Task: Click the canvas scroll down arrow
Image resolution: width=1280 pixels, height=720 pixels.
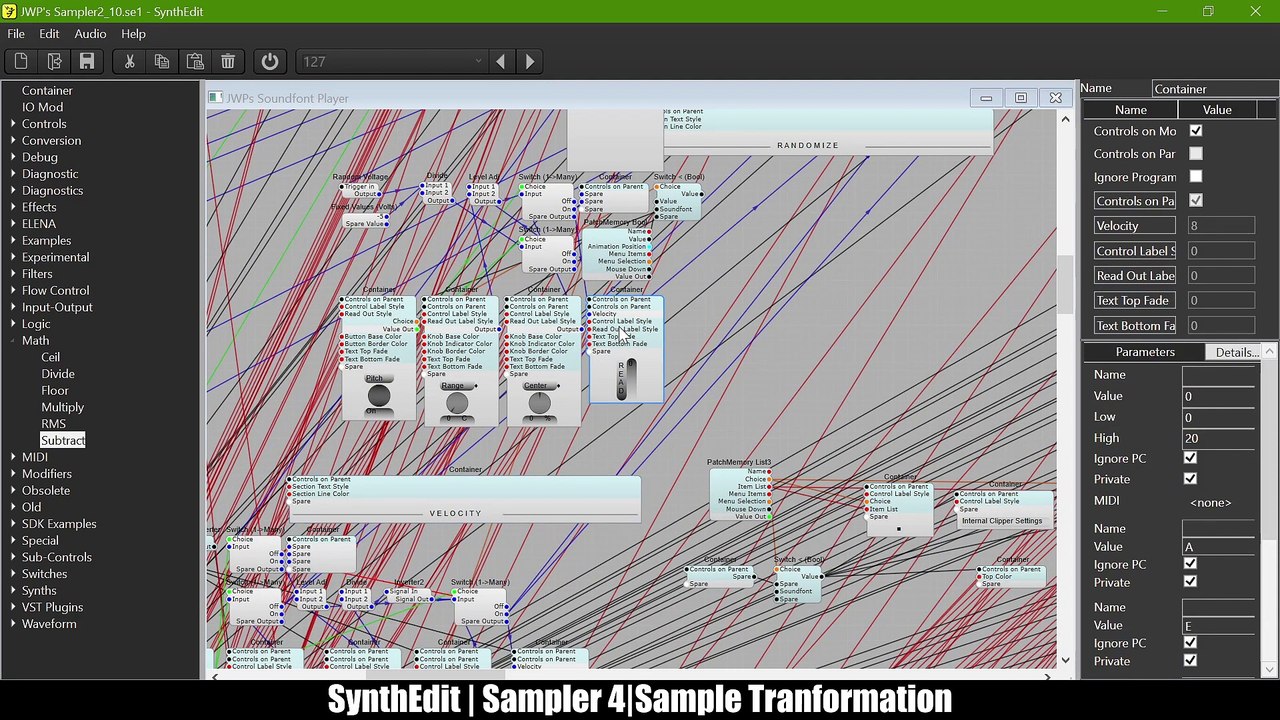Action: (x=1065, y=660)
